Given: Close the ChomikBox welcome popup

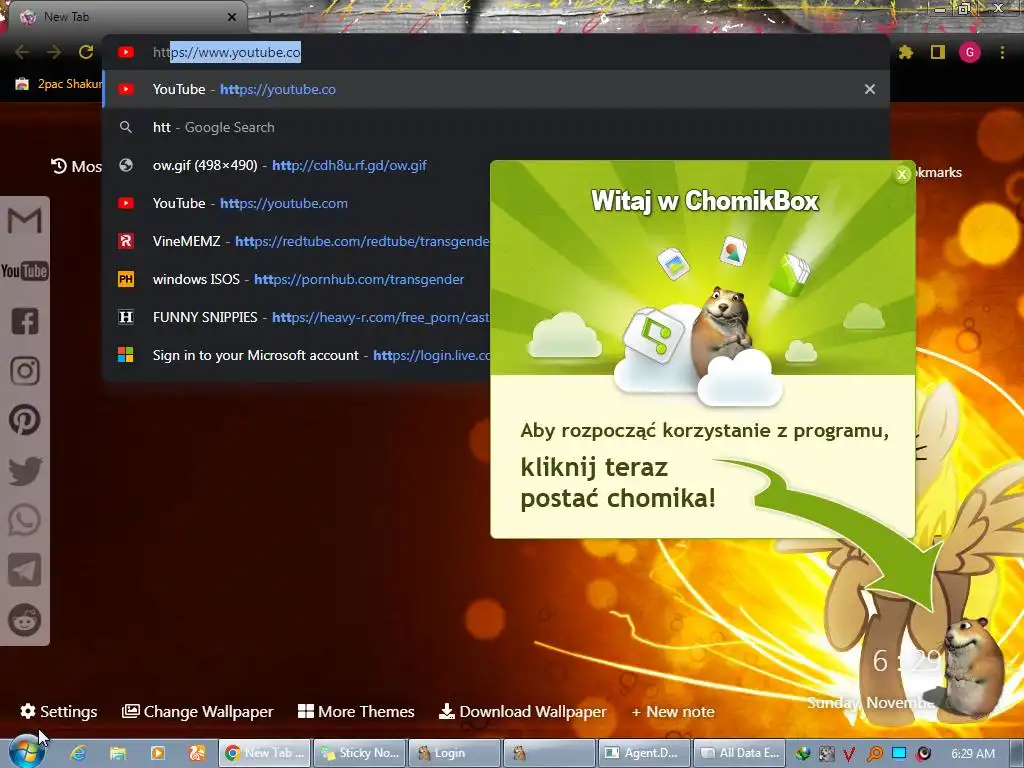Looking at the screenshot, I should pyautogui.click(x=902, y=174).
